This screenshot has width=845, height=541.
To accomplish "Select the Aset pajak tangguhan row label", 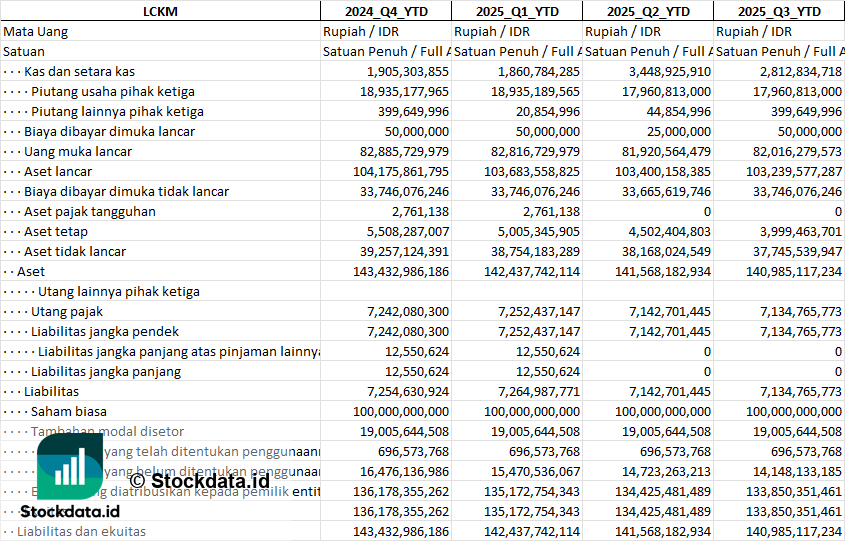I will click(89, 211).
